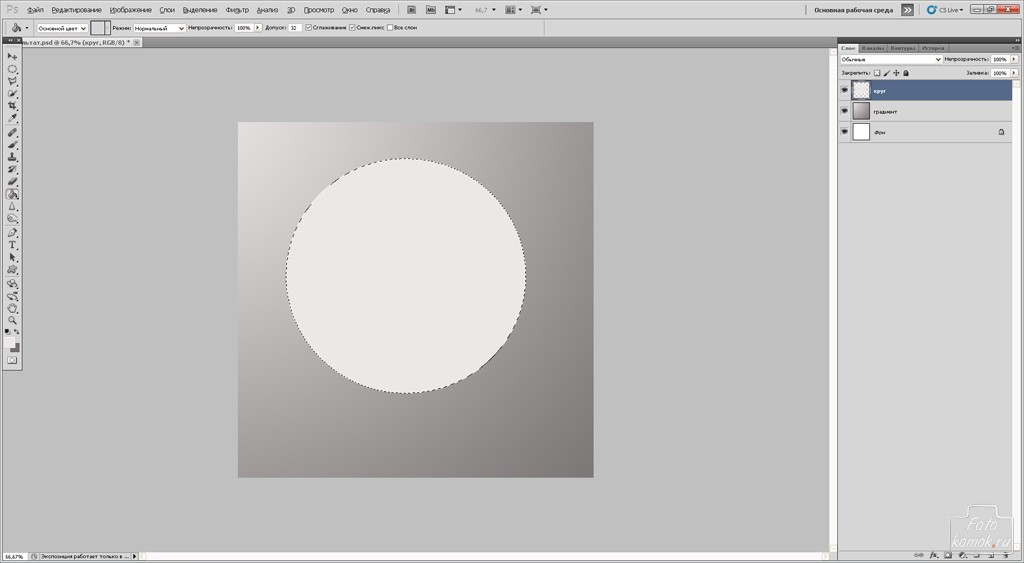
Task: Open the Фильтр menu
Action: [237, 10]
